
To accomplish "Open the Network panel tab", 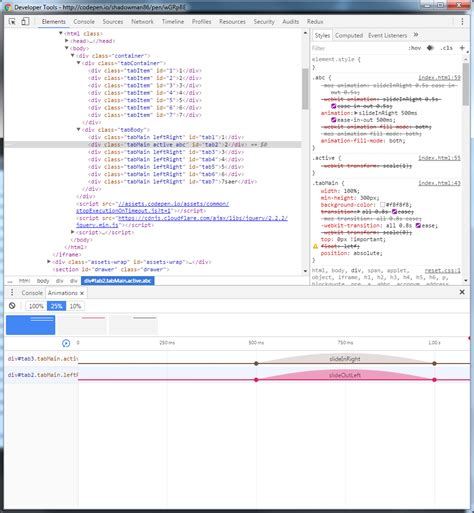I will 142,22.
